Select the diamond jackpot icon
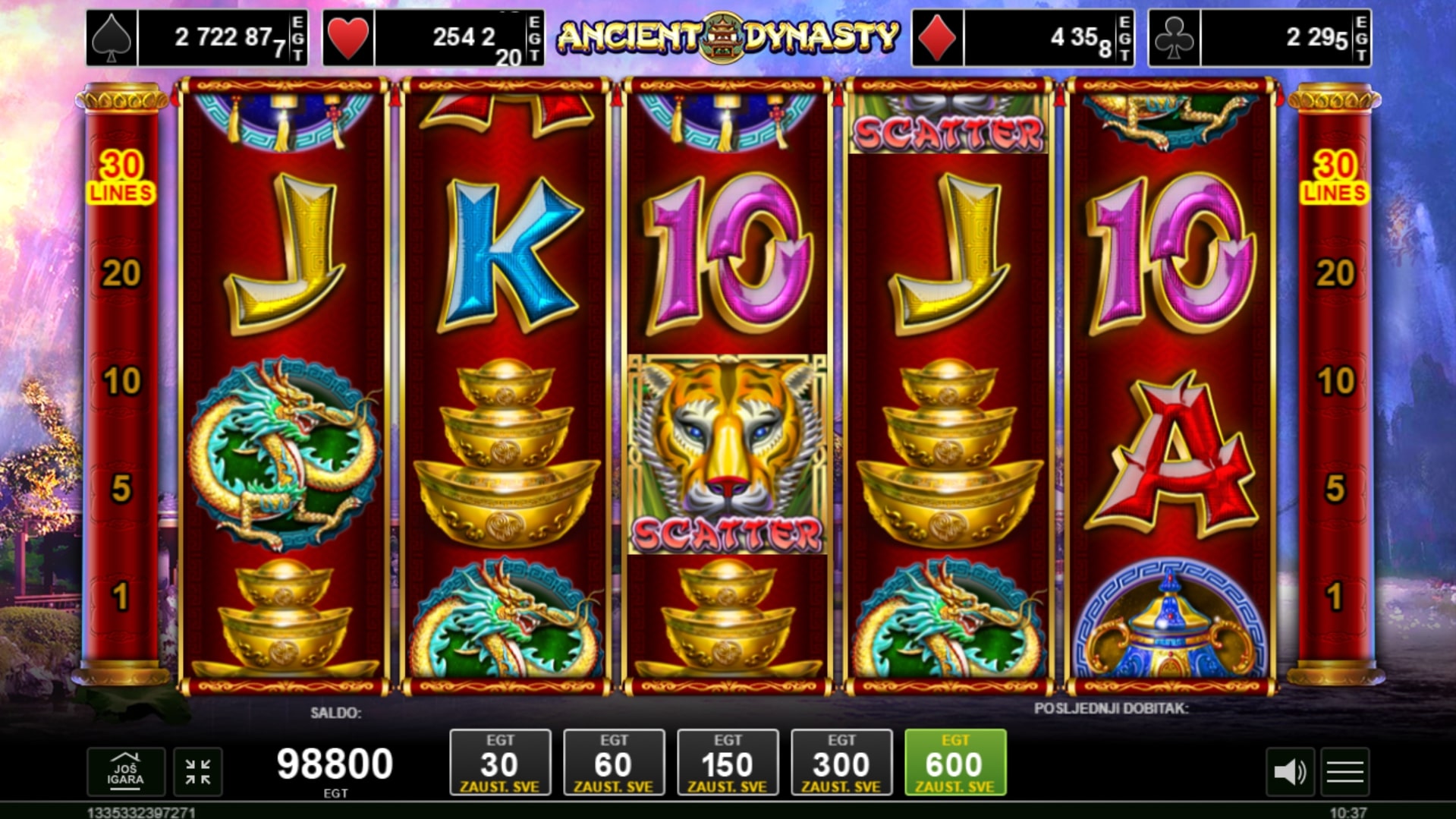 pos(937,38)
